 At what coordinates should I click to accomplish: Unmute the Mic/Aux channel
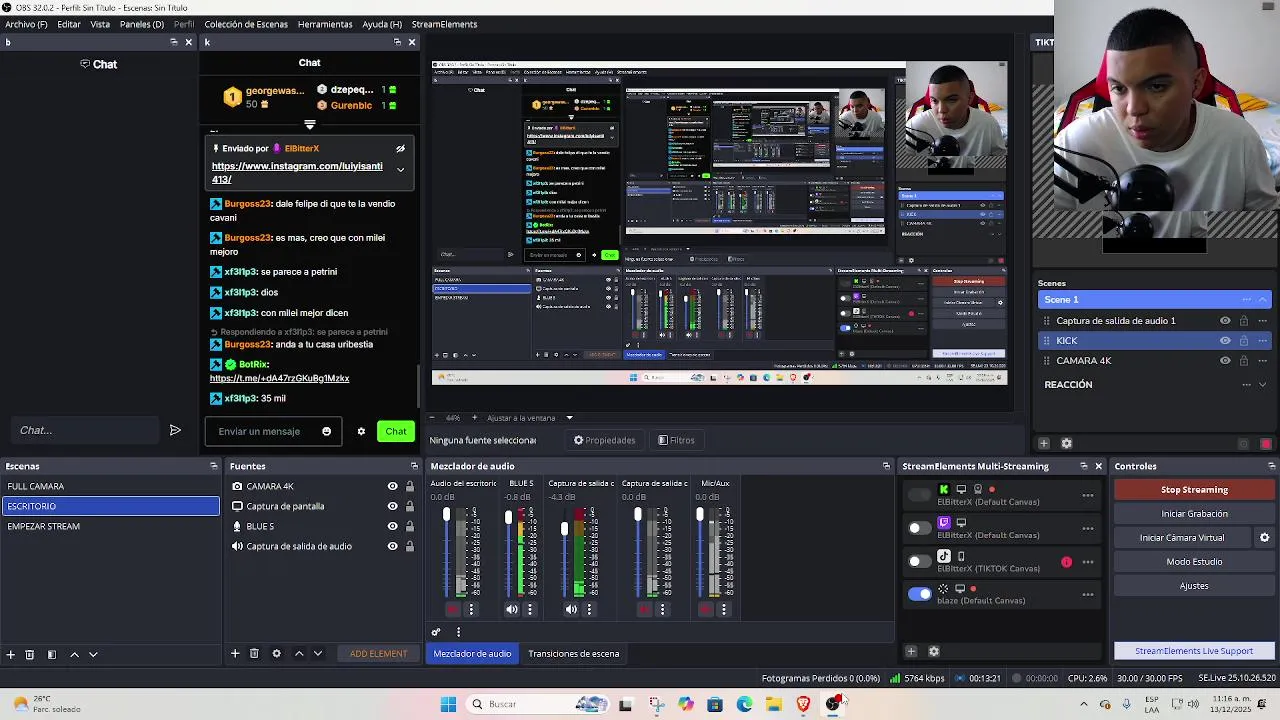706,609
